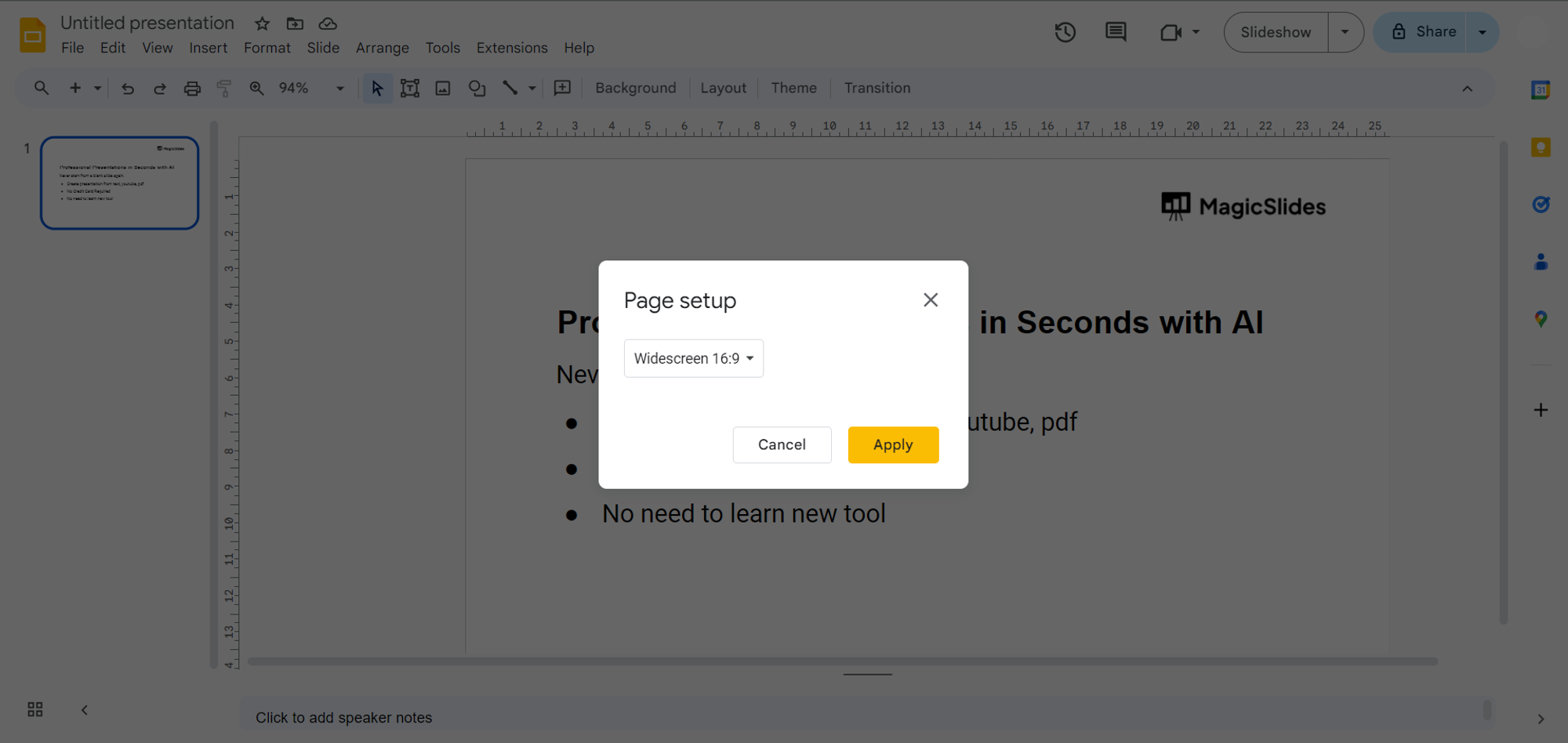Open the Insert menu
The width and height of the screenshot is (1568, 743).
click(x=208, y=48)
